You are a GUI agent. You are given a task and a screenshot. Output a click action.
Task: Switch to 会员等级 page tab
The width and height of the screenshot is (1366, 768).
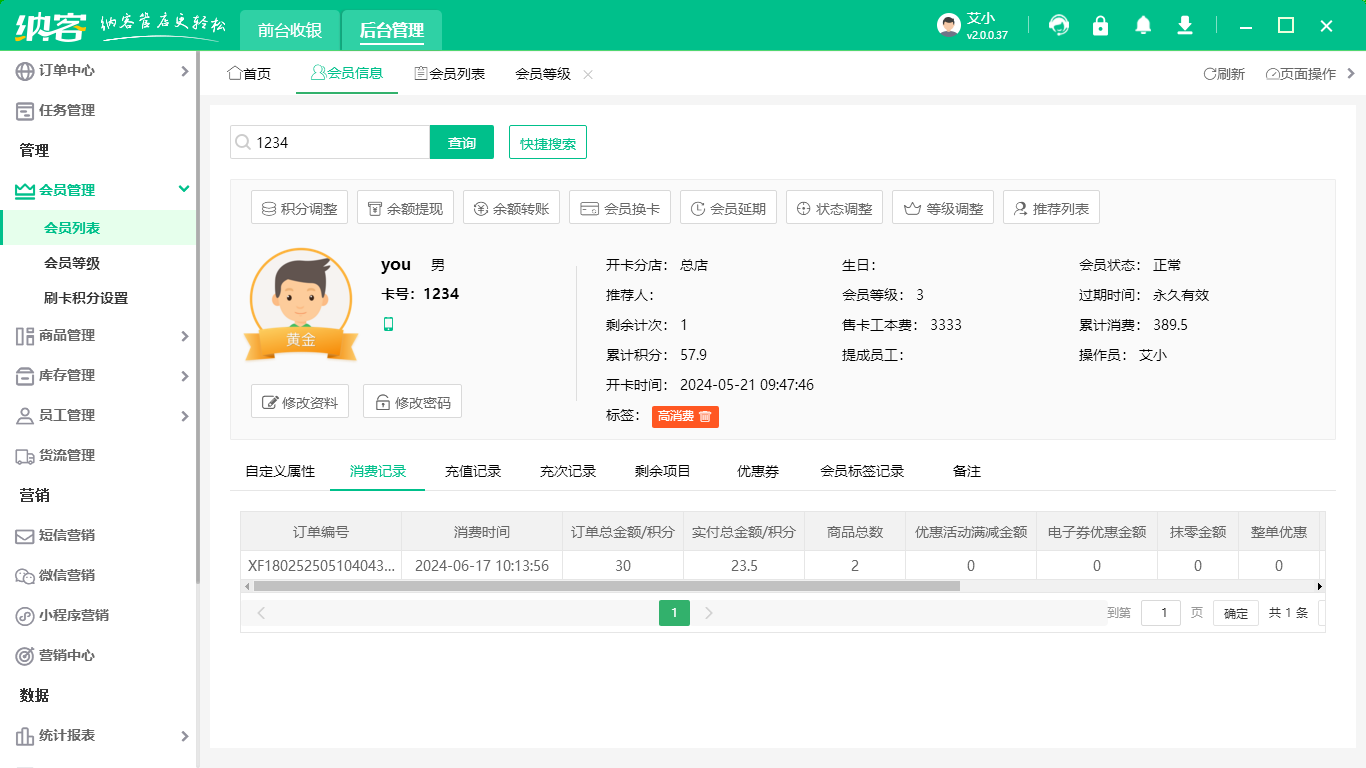543,73
